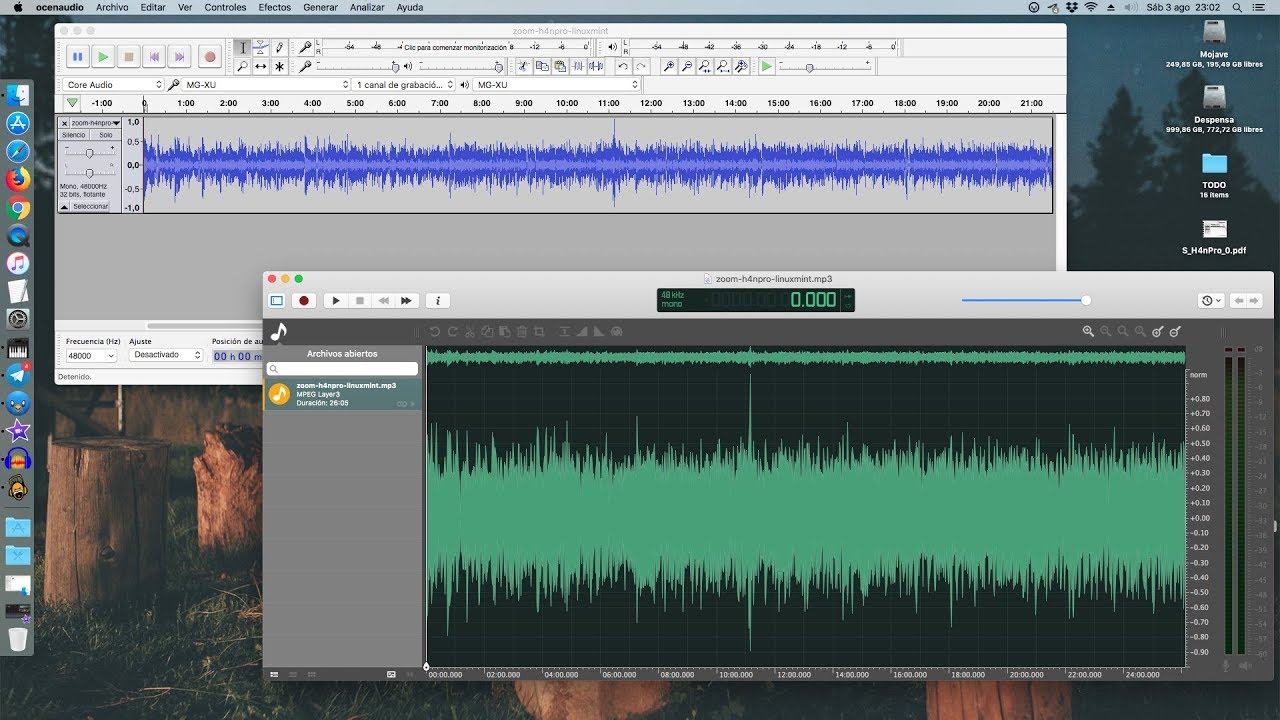
Task: Select the Selection (I-beam) tool in Audacity
Action: (x=242, y=47)
